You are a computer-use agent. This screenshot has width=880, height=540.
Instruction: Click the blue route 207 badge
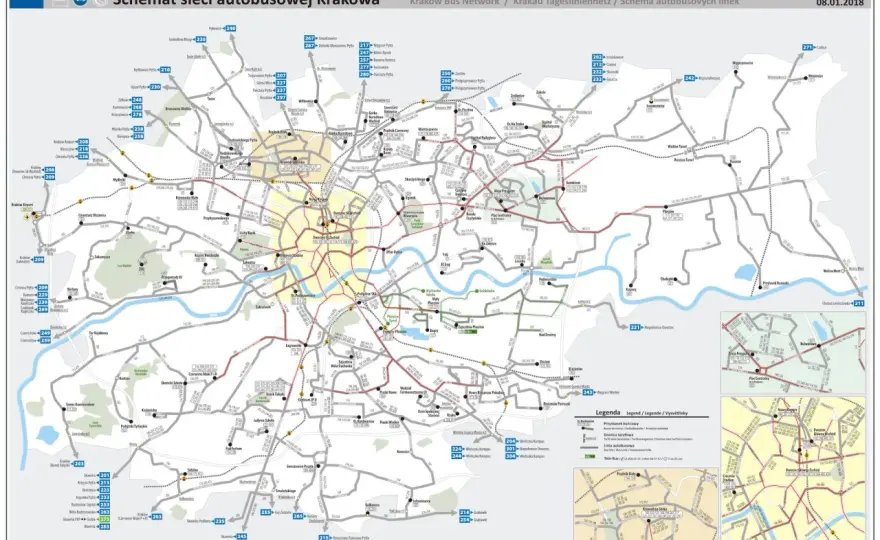tap(281, 76)
